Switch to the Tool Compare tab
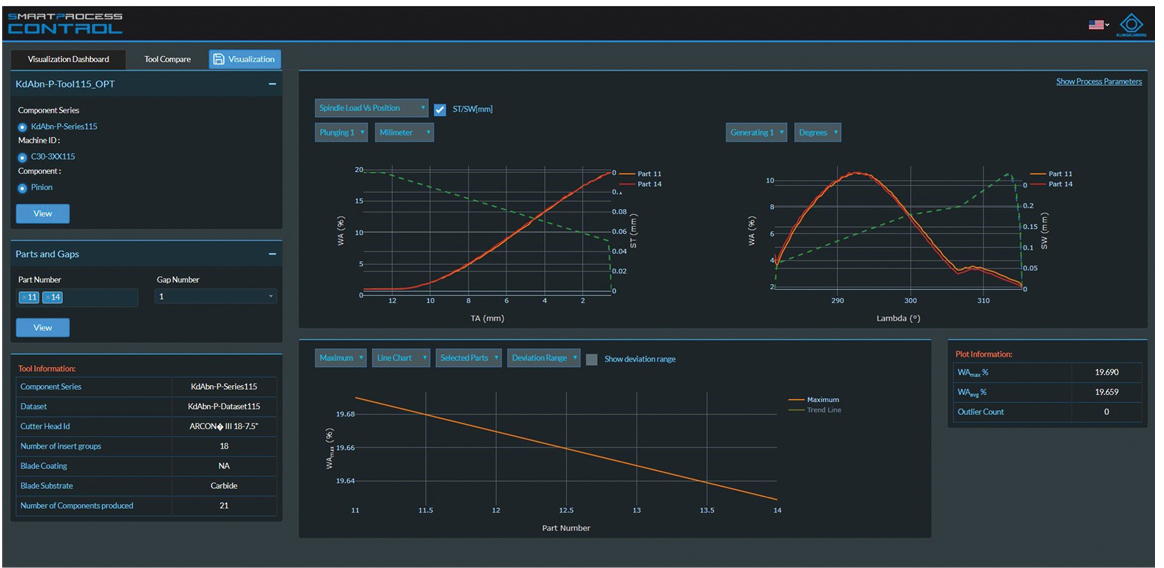Screen dimensions: 1164x568 (x=168, y=59)
